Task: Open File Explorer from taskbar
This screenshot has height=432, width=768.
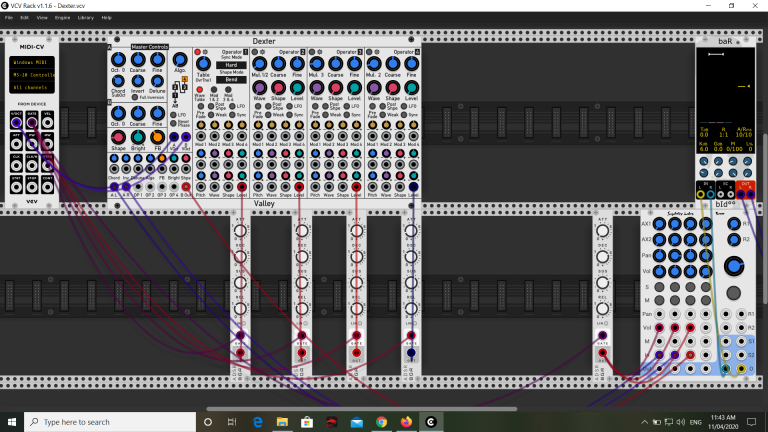Action: click(282, 422)
